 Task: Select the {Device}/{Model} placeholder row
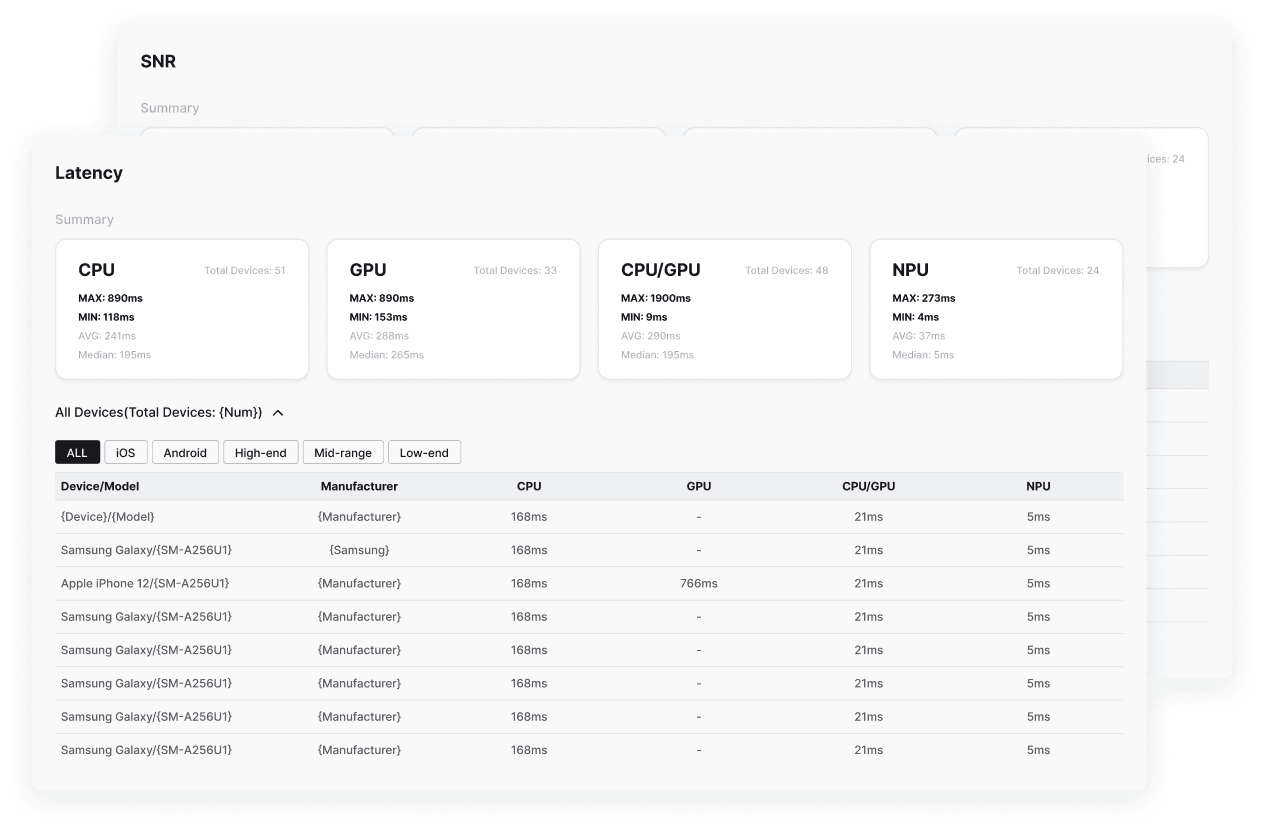(x=589, y=517)
